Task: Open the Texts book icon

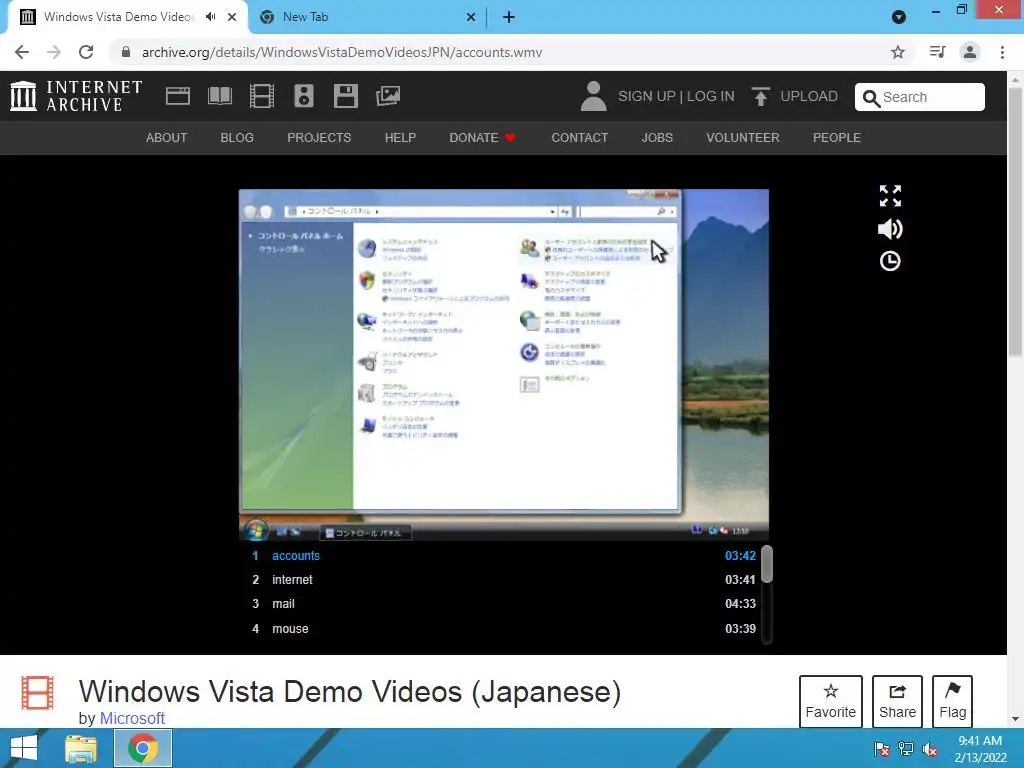Action: click(x=220, y=96)
